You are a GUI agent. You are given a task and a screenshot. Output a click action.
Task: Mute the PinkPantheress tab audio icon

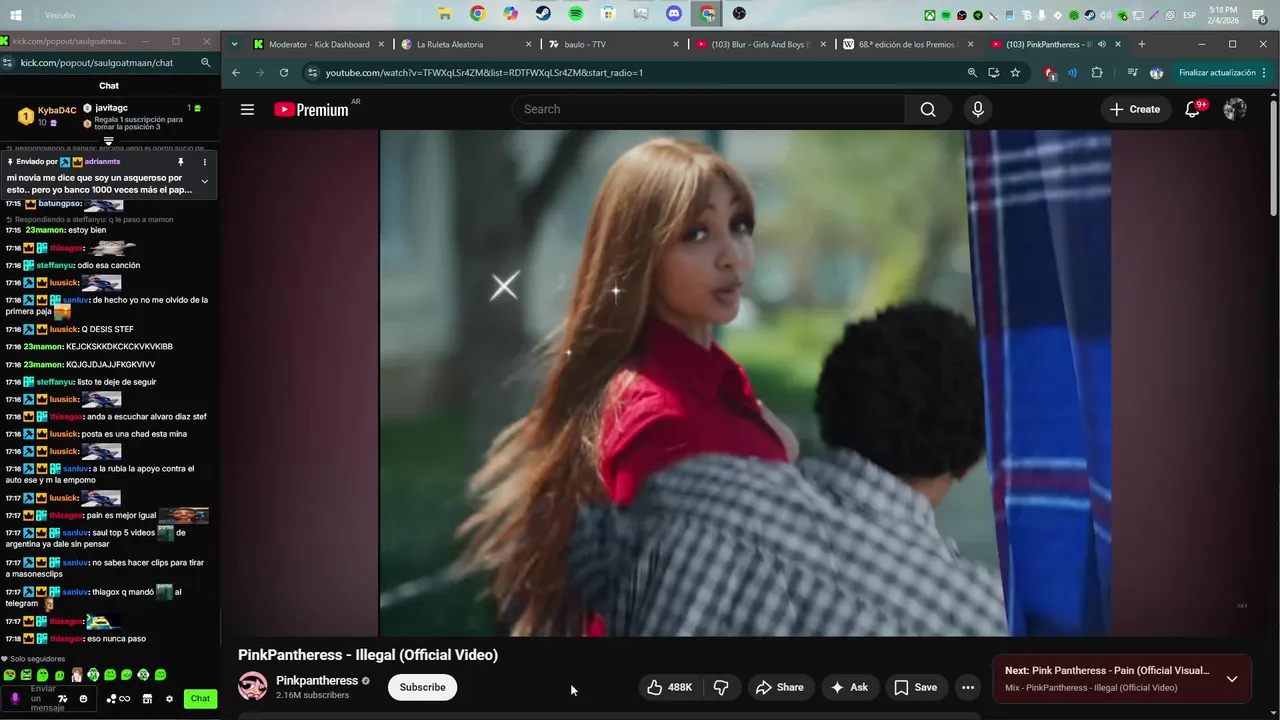(x=1102, y=44)
